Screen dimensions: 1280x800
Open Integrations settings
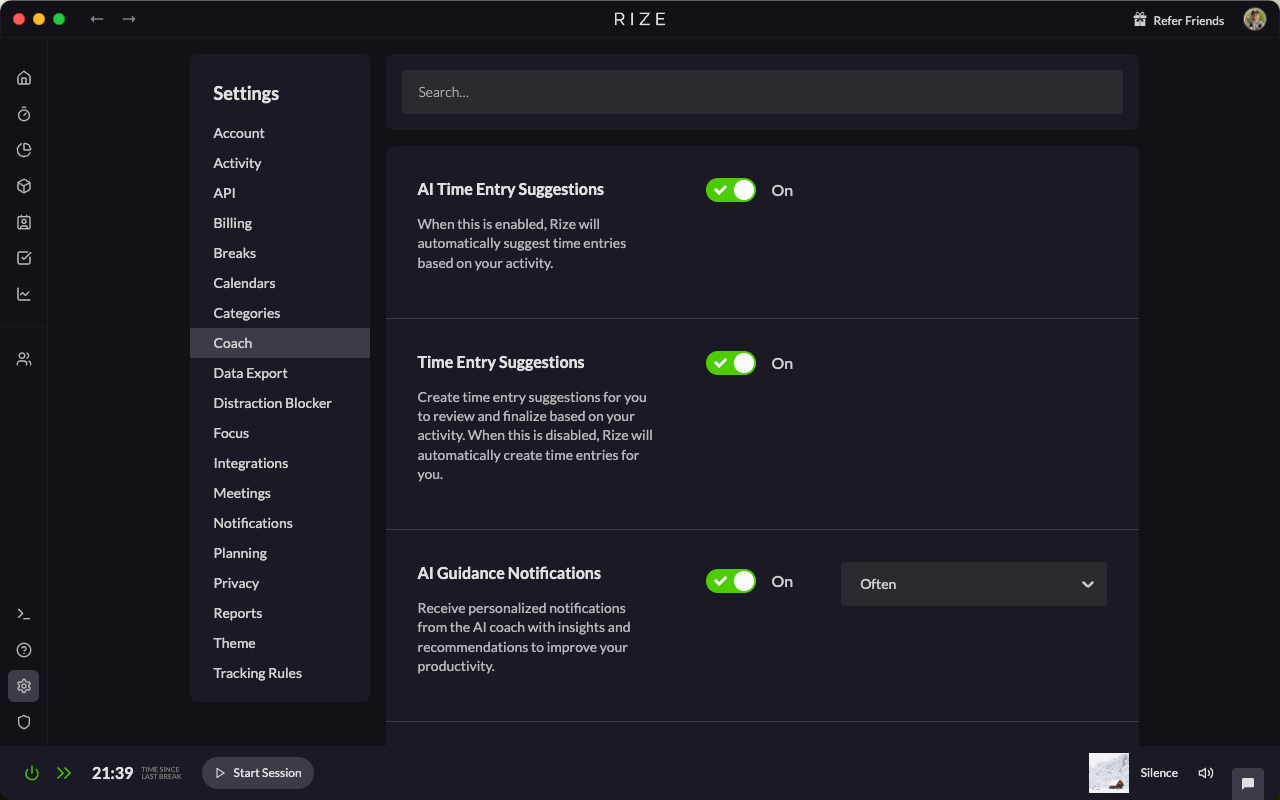(280, 463)
